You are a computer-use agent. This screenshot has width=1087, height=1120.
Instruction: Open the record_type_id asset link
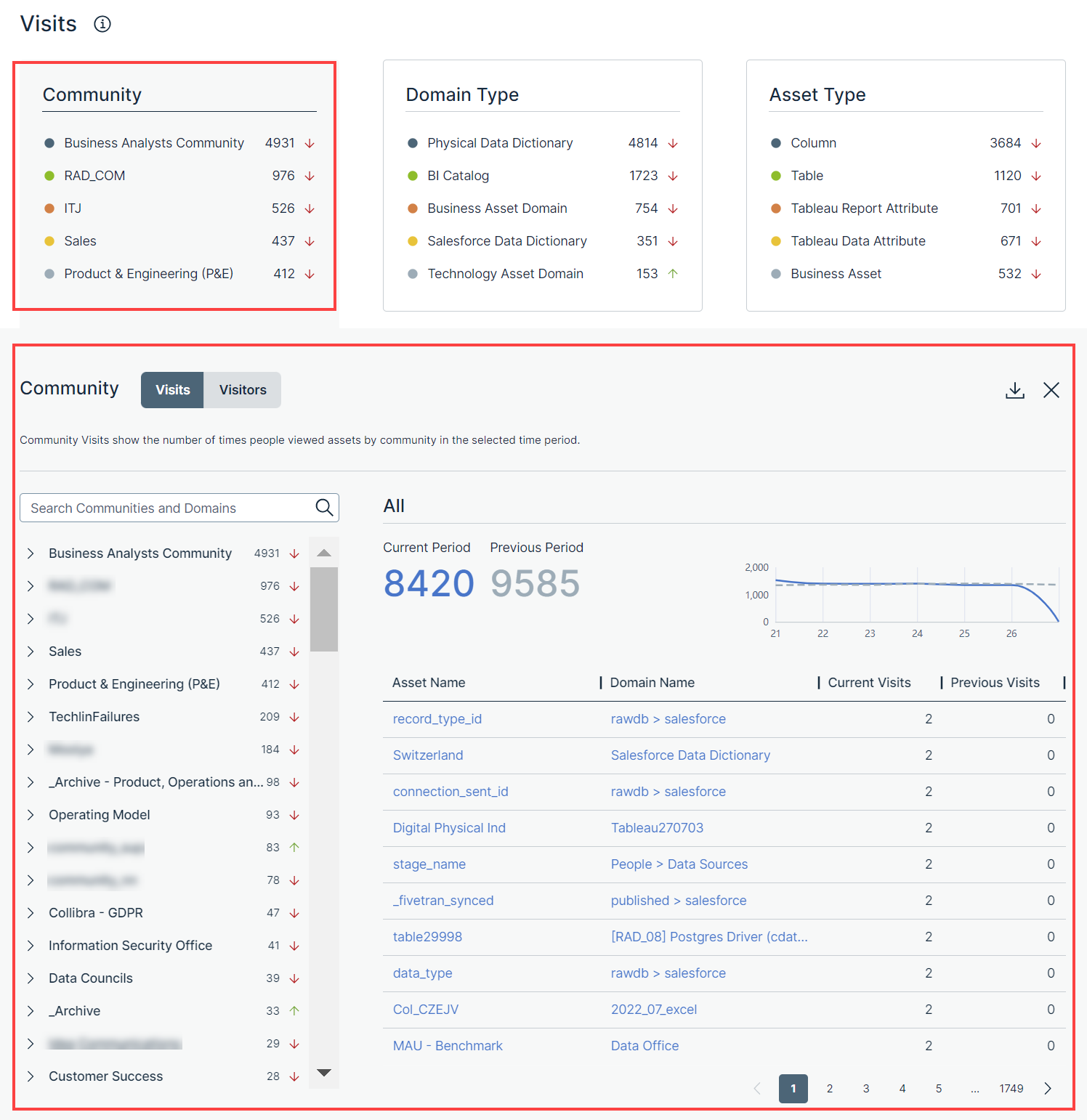[437, 719]
